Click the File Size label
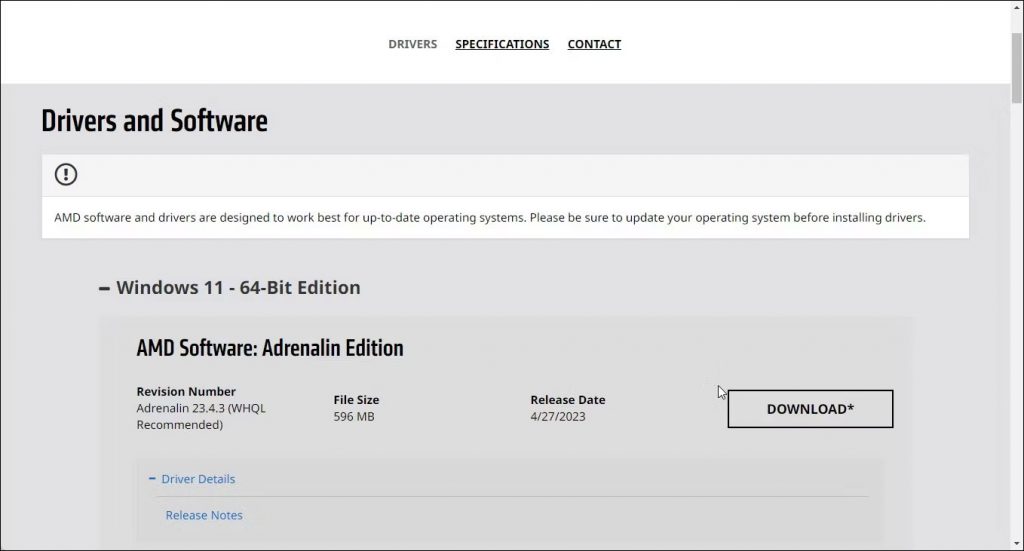 click(x=356, y=400)
